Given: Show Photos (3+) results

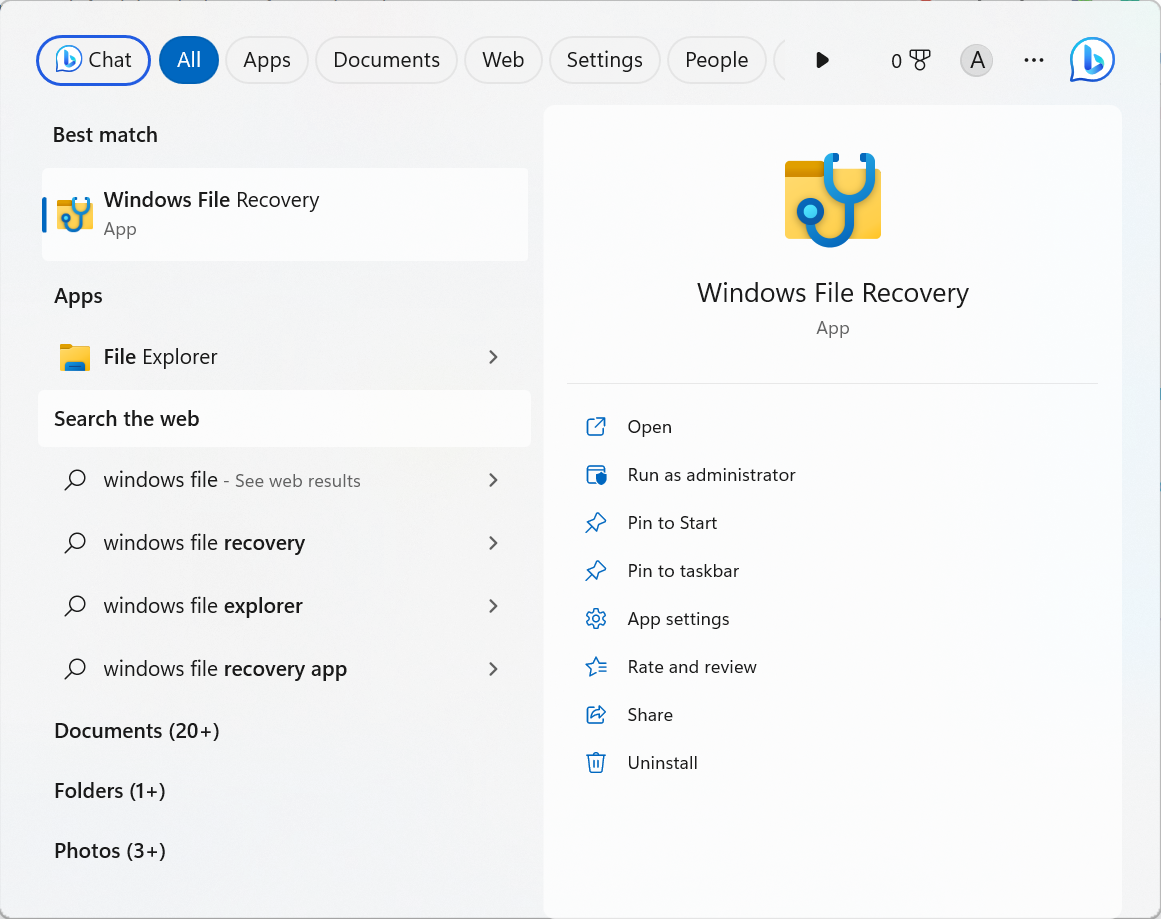Looking at the screenshot, I should click(110, 851).
